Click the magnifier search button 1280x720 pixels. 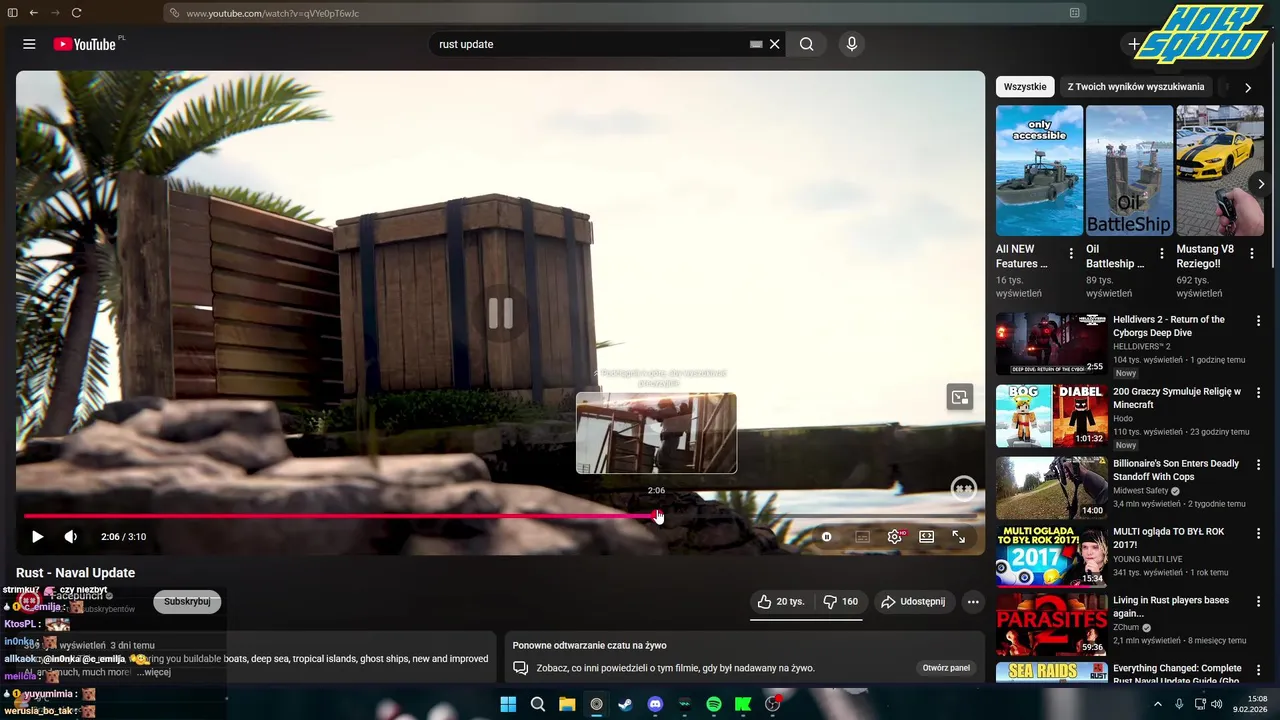click(x=806, y=44)
